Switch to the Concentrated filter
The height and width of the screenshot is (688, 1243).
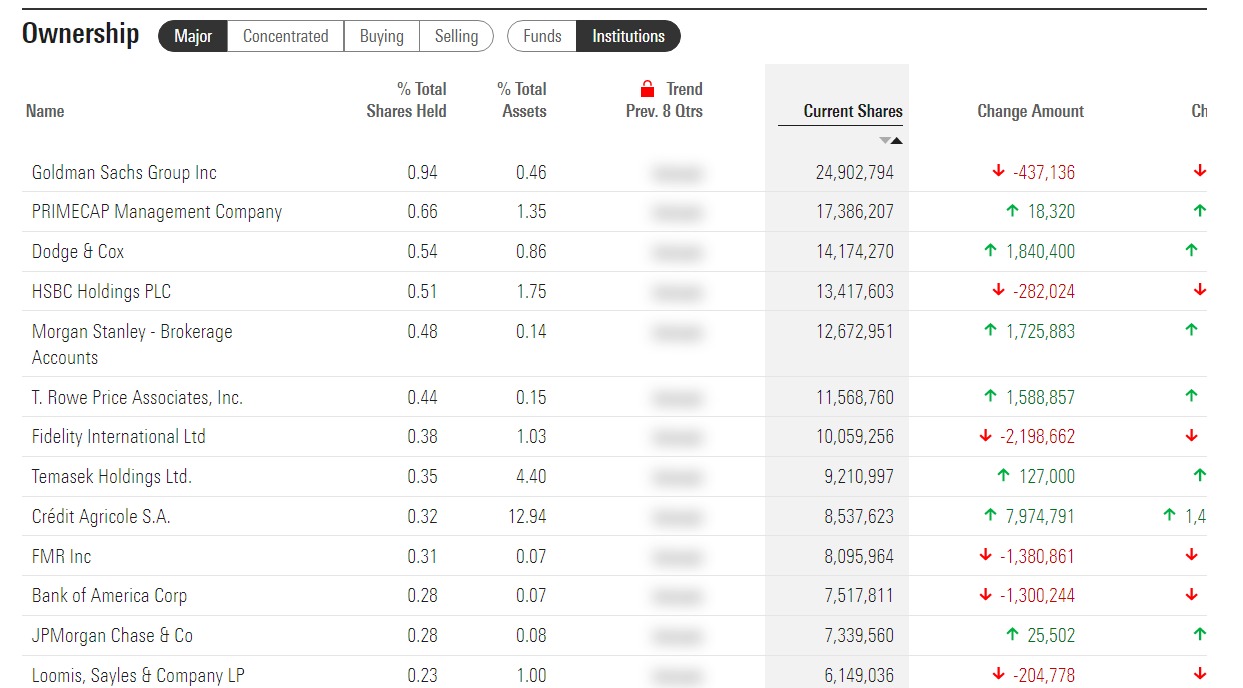coord(285,36)
